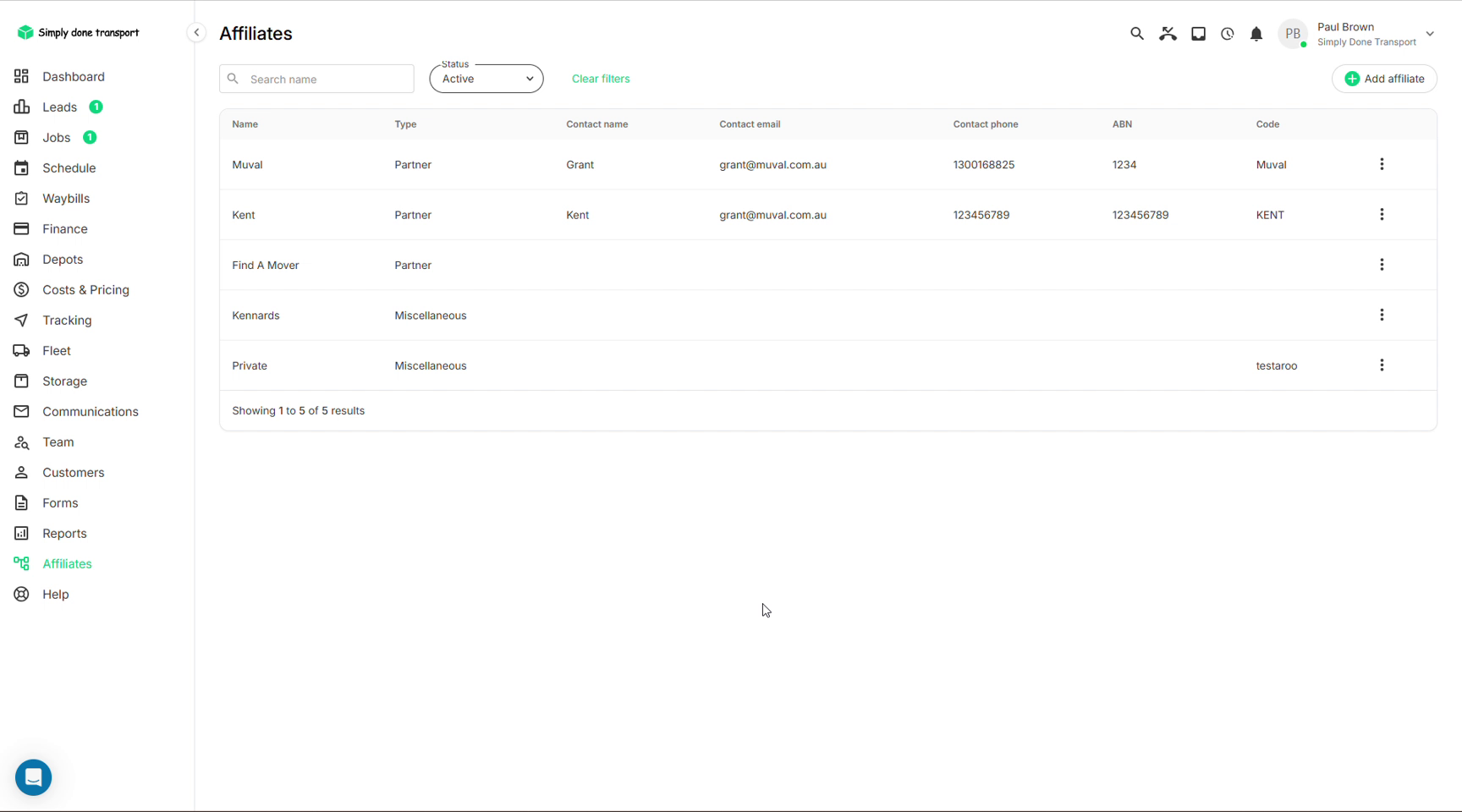This screenshot has height=812, width=1462.
Task: Click the Clear filters link
Action: point(601,79)
